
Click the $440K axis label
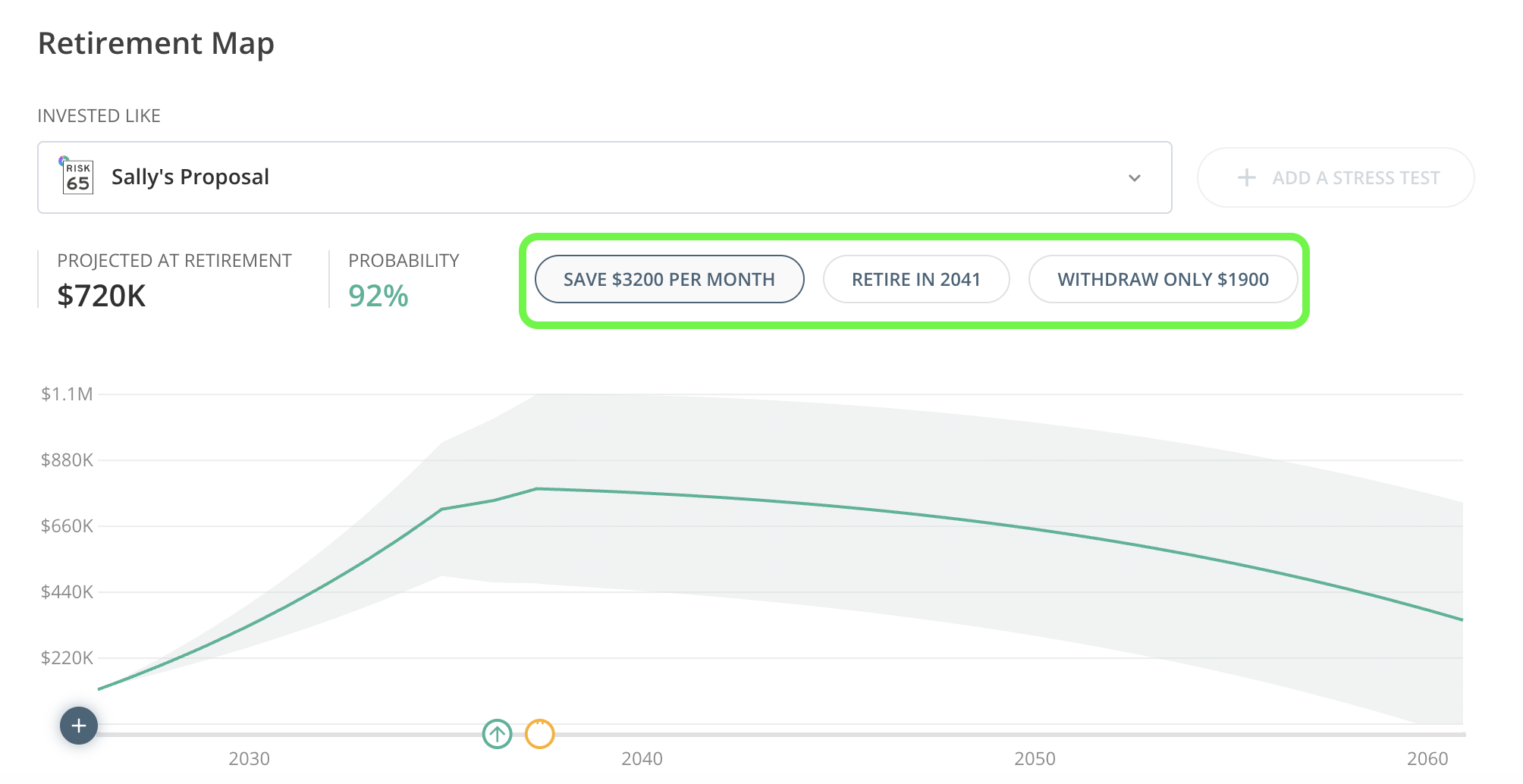click(x=67, y=592)
